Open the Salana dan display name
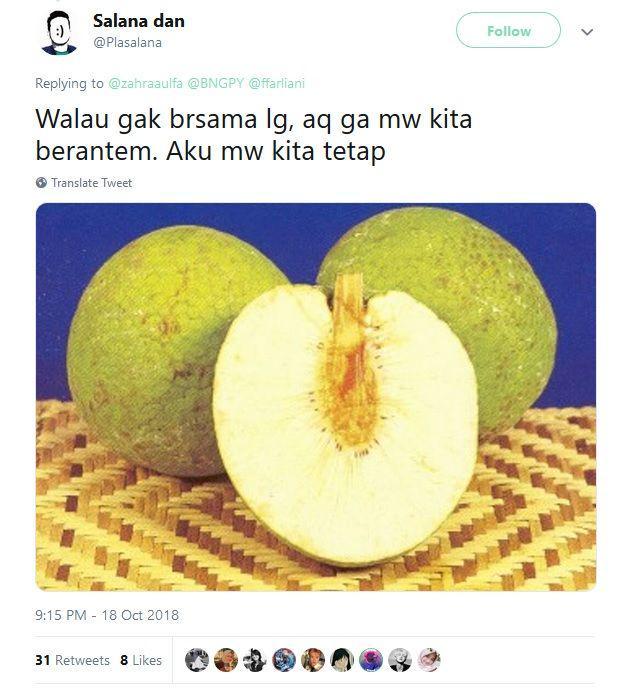 pyautogui.click(x=139, y=21)
